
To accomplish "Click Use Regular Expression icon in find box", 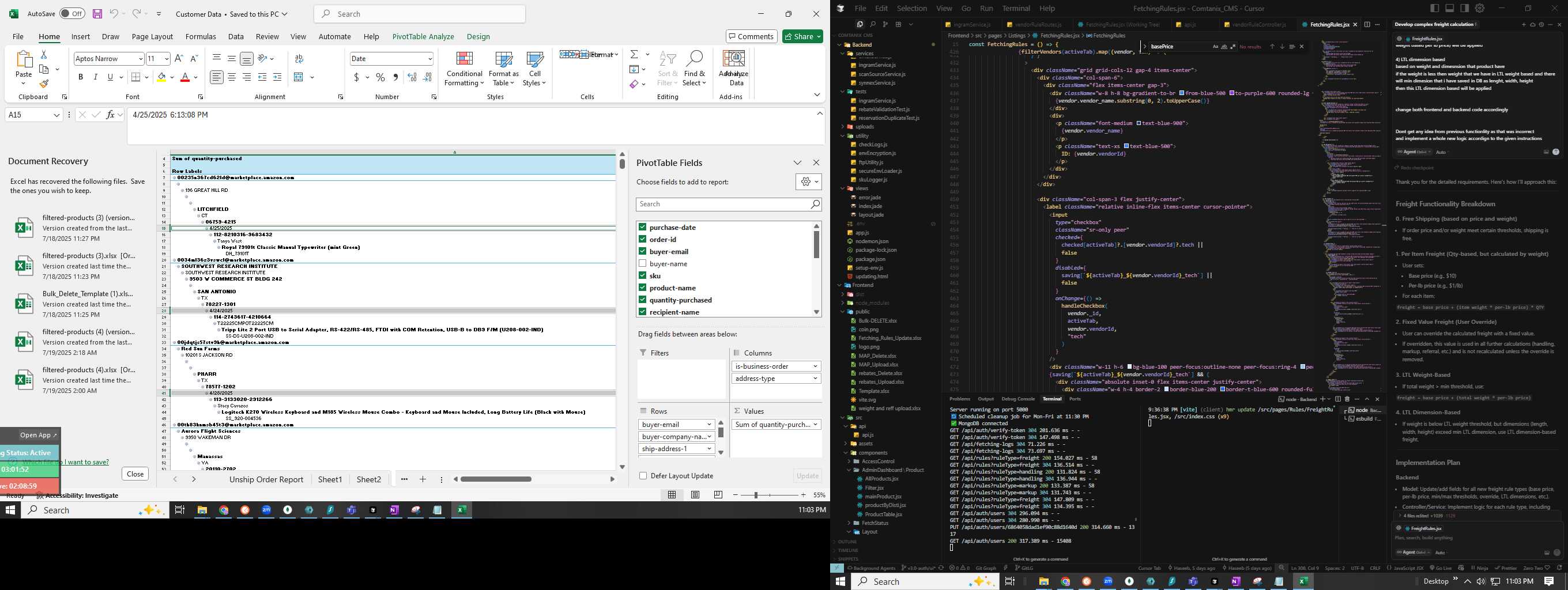I will point(1232,46).
